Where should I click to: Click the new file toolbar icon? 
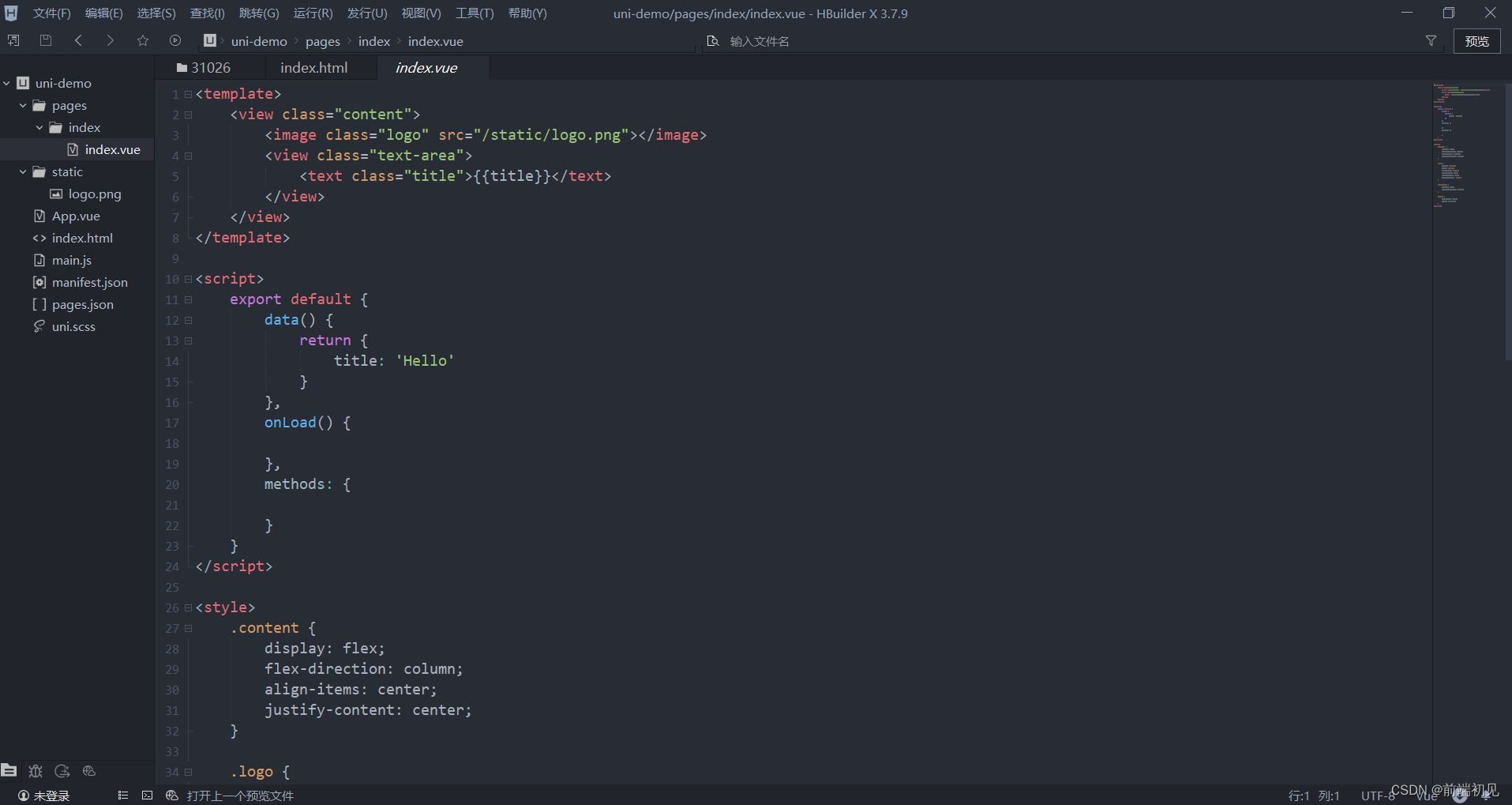click(13, 40)
